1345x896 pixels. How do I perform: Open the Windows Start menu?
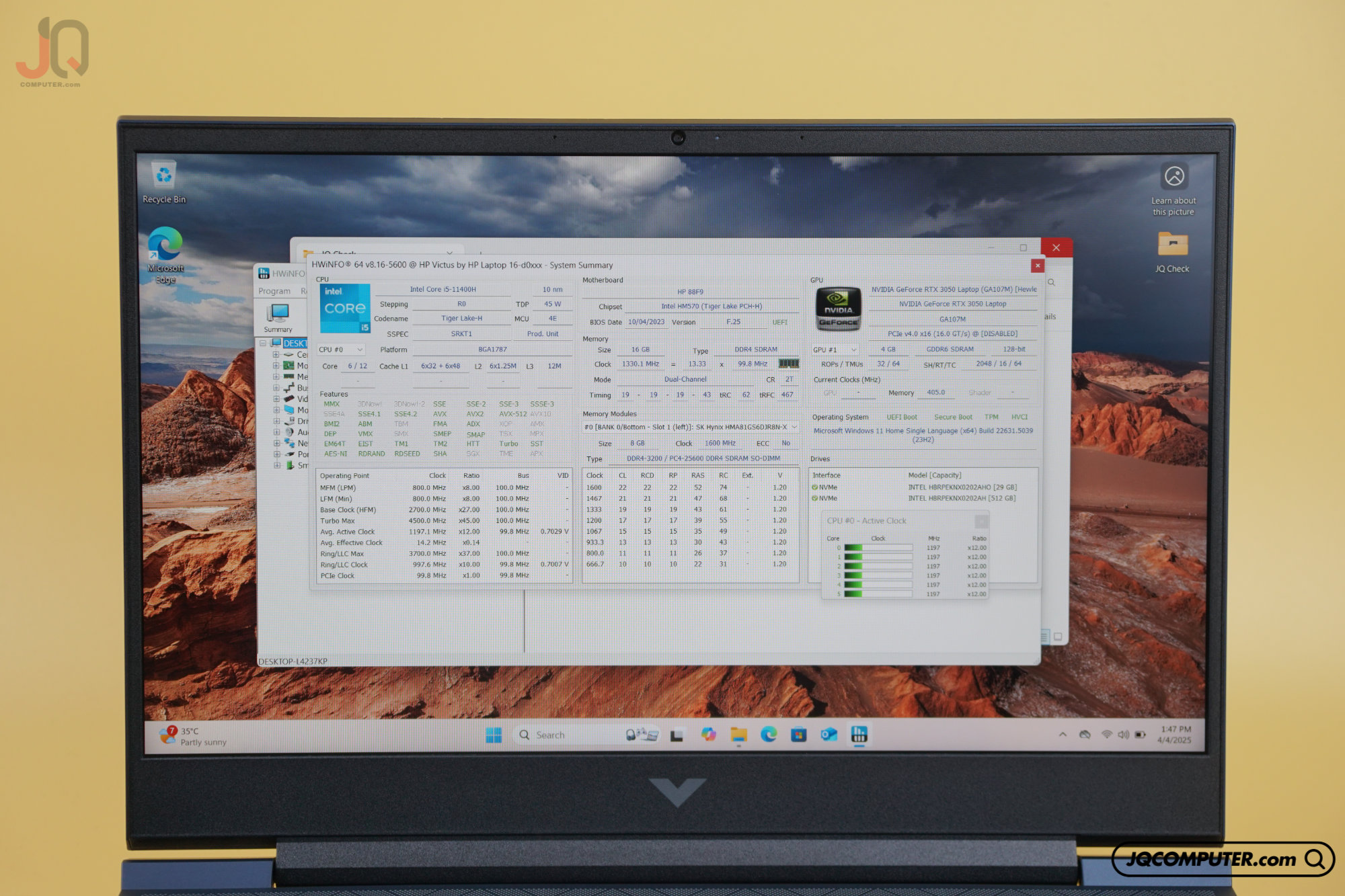point(494,735)
